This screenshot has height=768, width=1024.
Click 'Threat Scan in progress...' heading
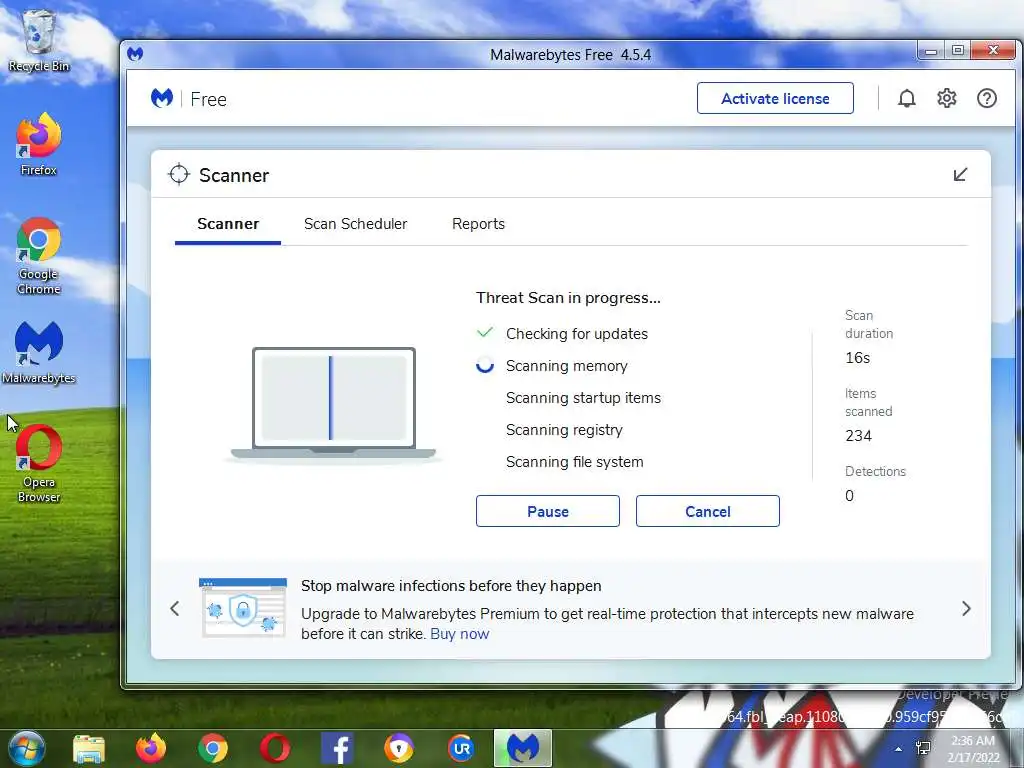click(x=568, y=298)
